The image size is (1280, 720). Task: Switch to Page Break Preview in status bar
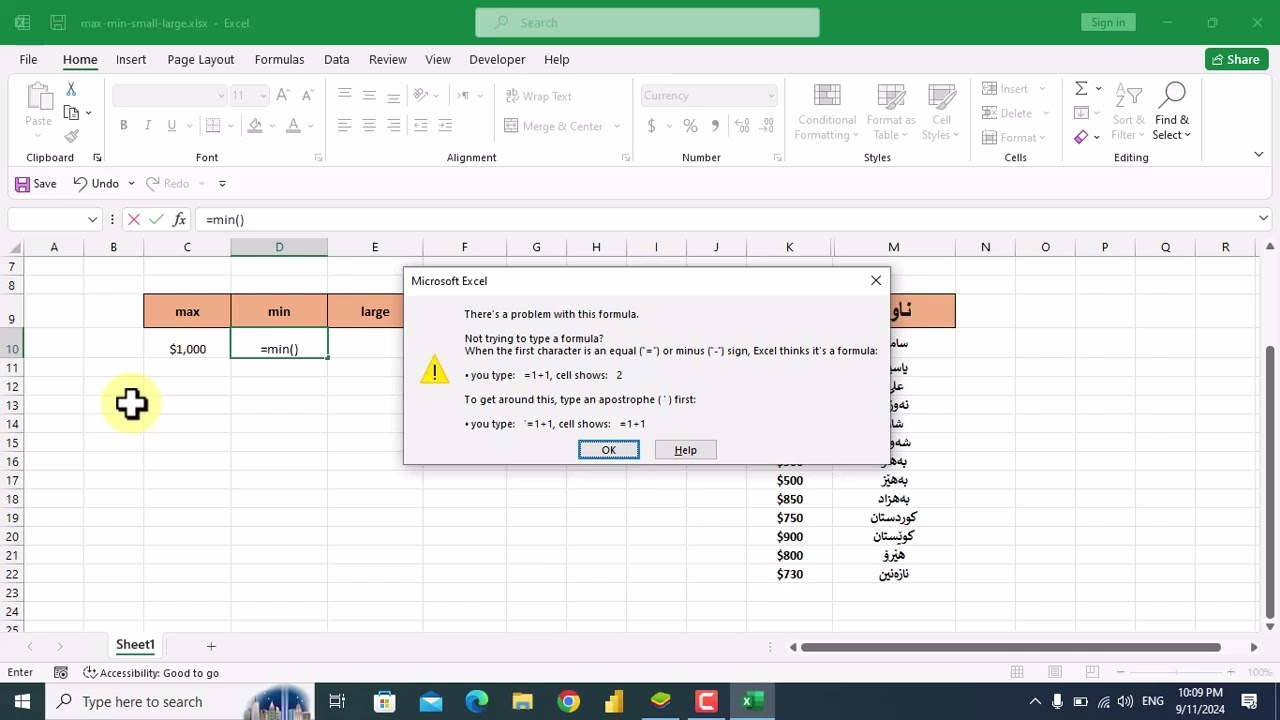point(1093,673)
